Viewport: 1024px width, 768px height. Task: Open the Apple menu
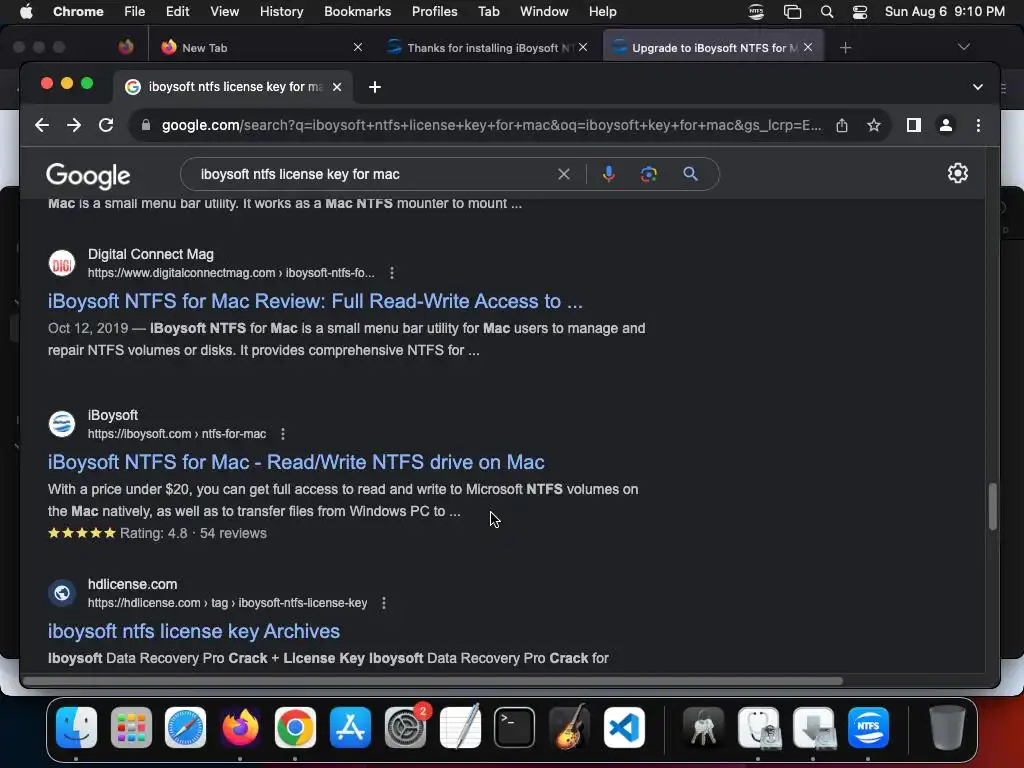coord(26,12)
